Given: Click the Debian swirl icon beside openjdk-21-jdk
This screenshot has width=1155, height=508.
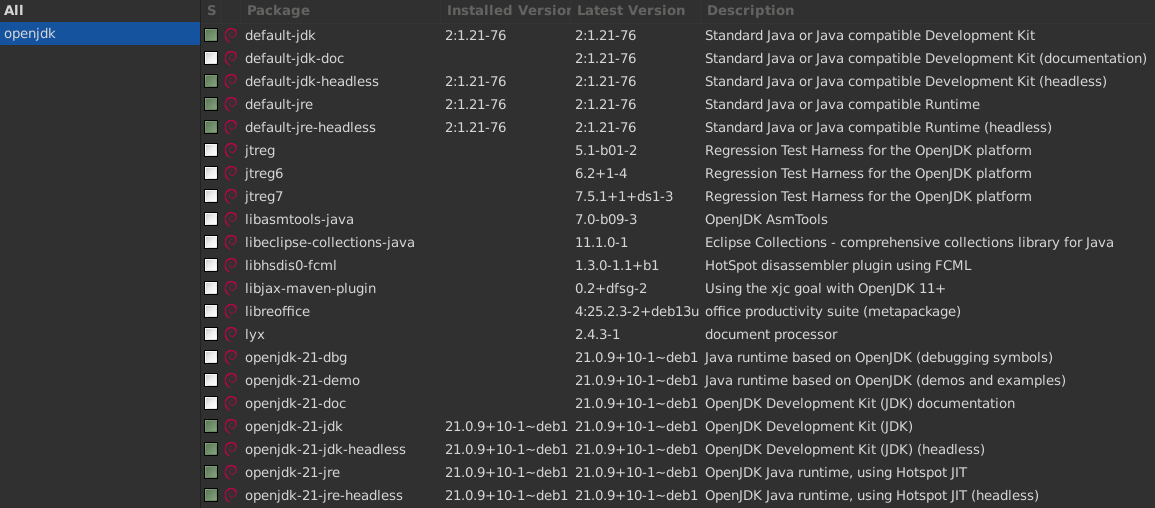Looking at the screenshot, I should [x=231, y=426].
